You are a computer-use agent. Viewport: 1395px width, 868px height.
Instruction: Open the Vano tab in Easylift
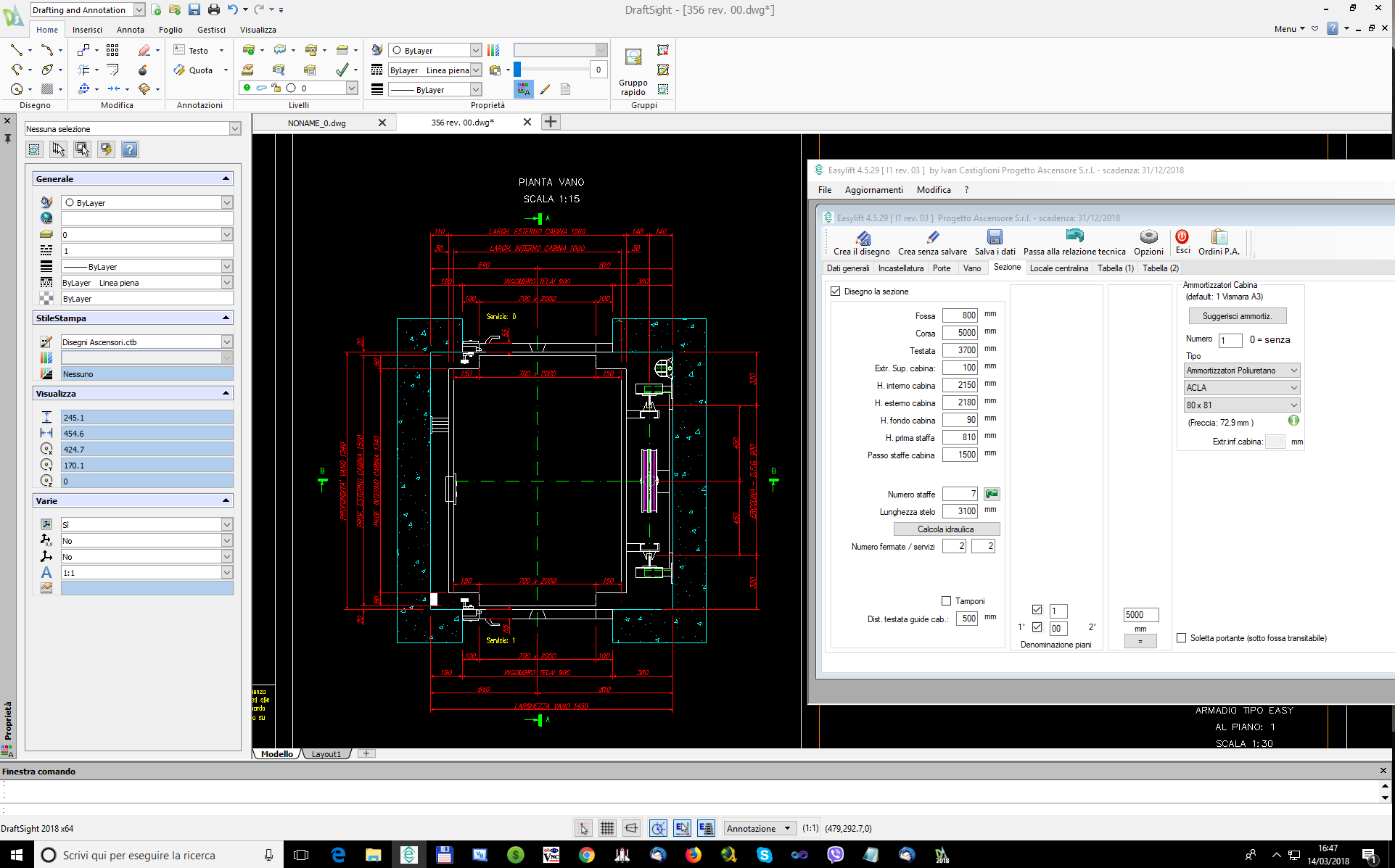click(971, 268)
